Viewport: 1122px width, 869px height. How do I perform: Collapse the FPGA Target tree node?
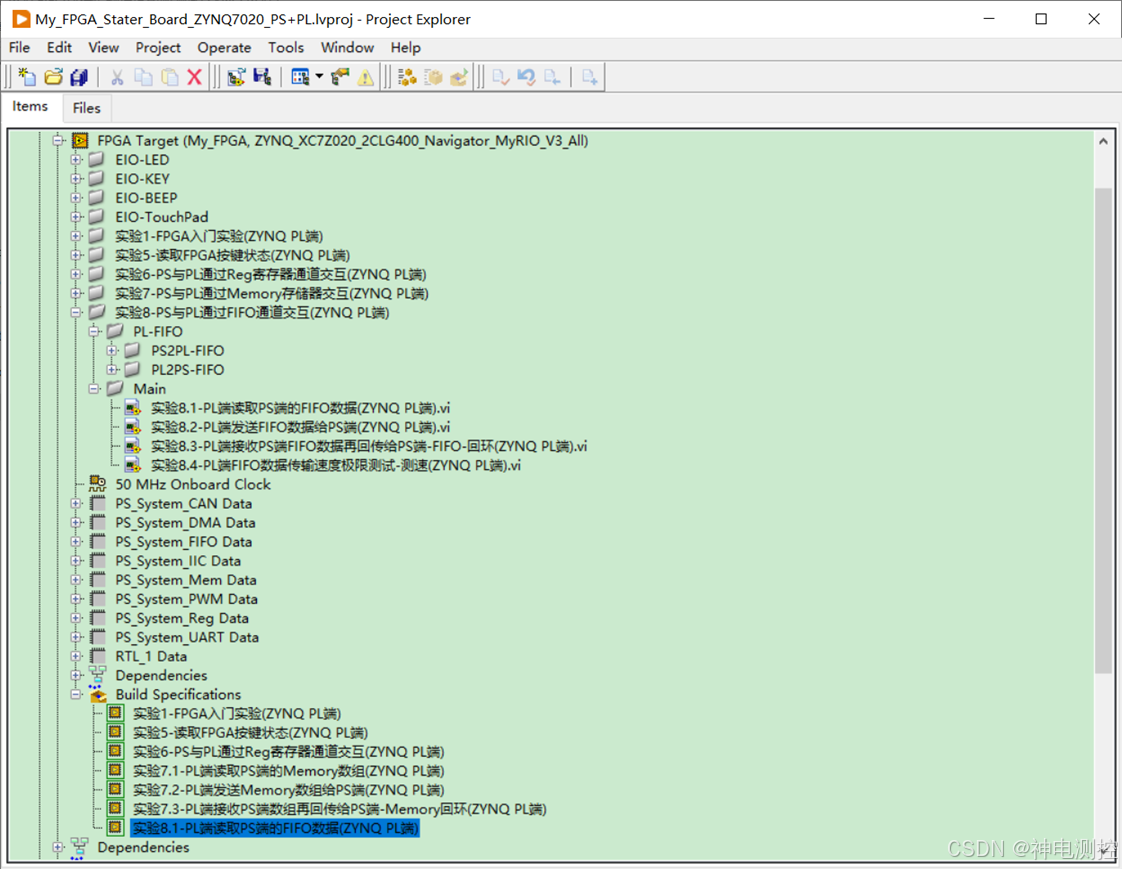[59, 140]
